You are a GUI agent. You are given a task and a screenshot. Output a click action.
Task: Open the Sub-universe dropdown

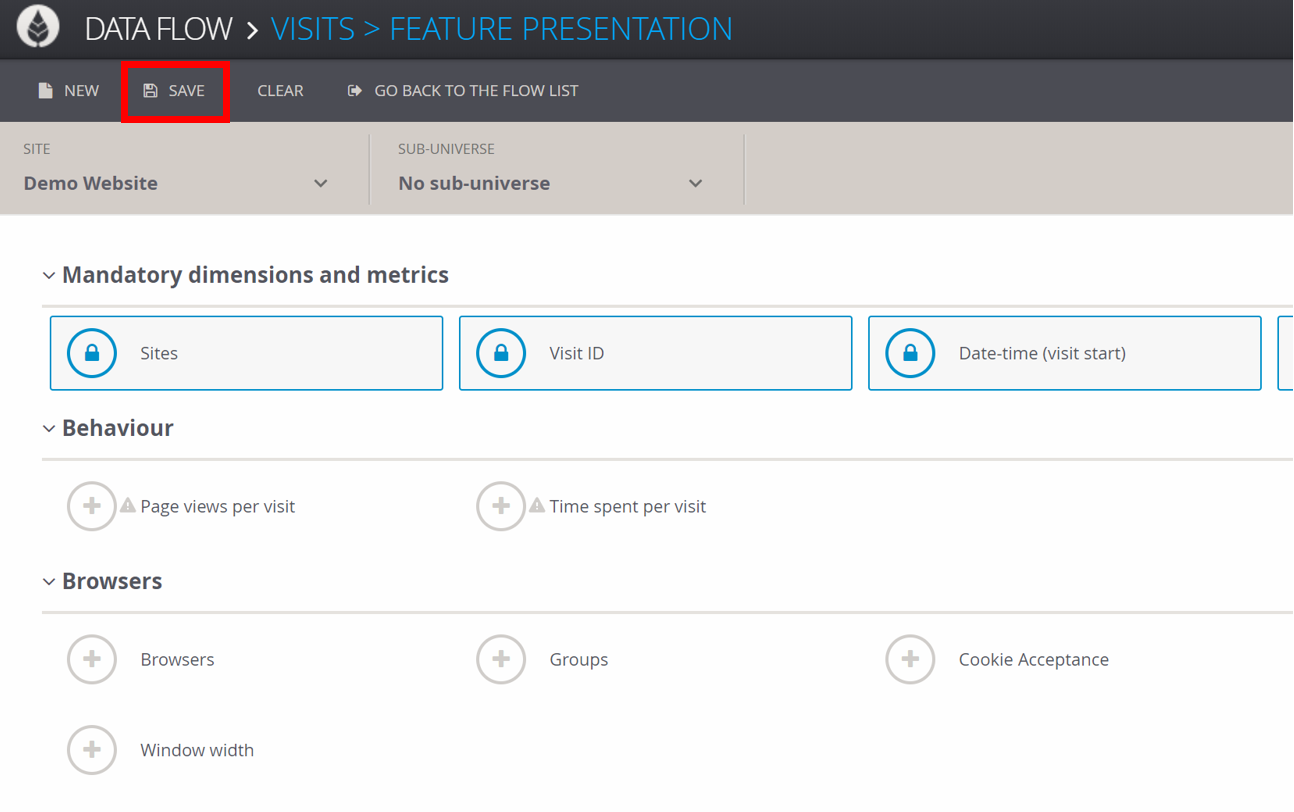550,183
